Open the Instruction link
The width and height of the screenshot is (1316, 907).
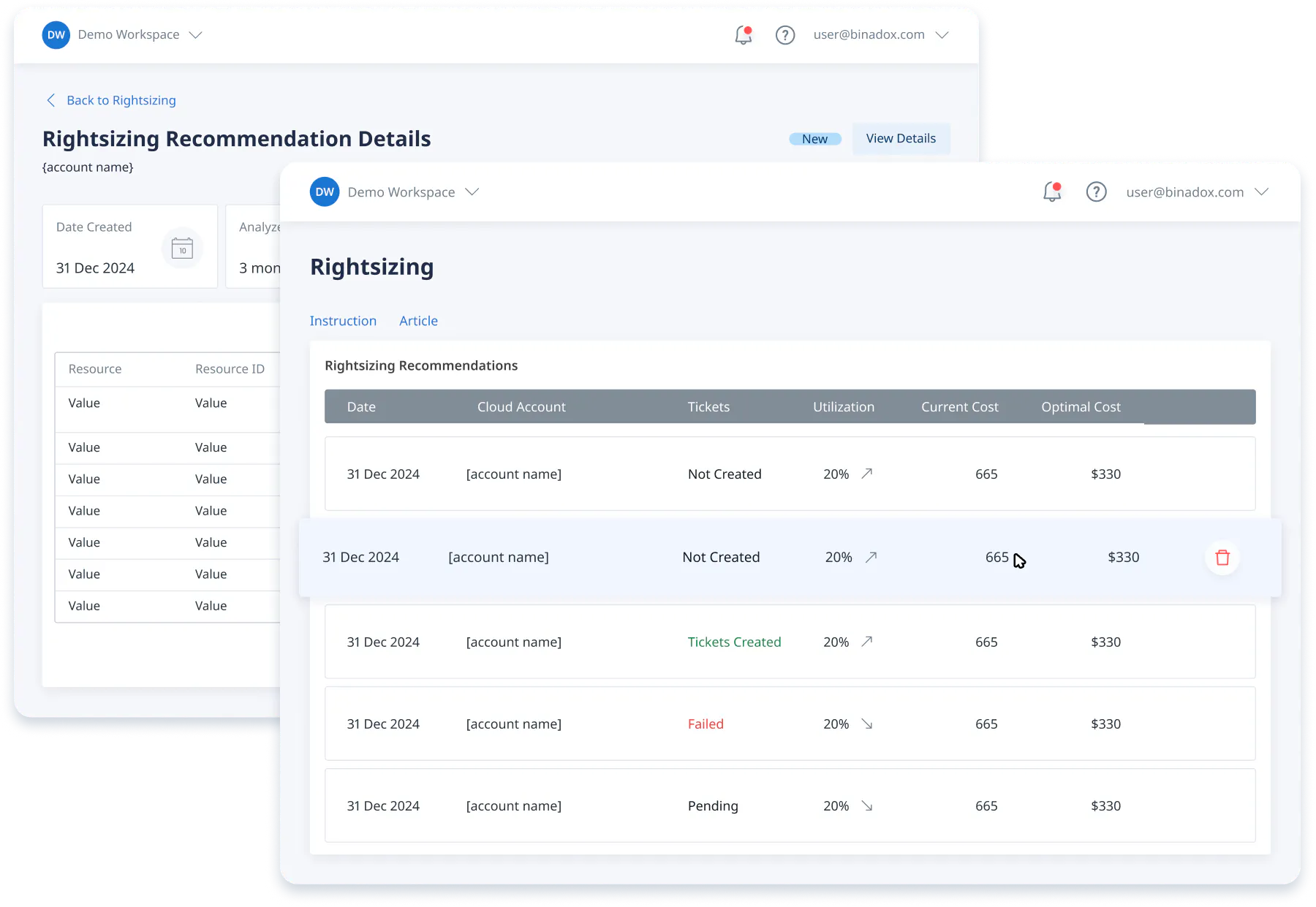[x=343, y=321]
